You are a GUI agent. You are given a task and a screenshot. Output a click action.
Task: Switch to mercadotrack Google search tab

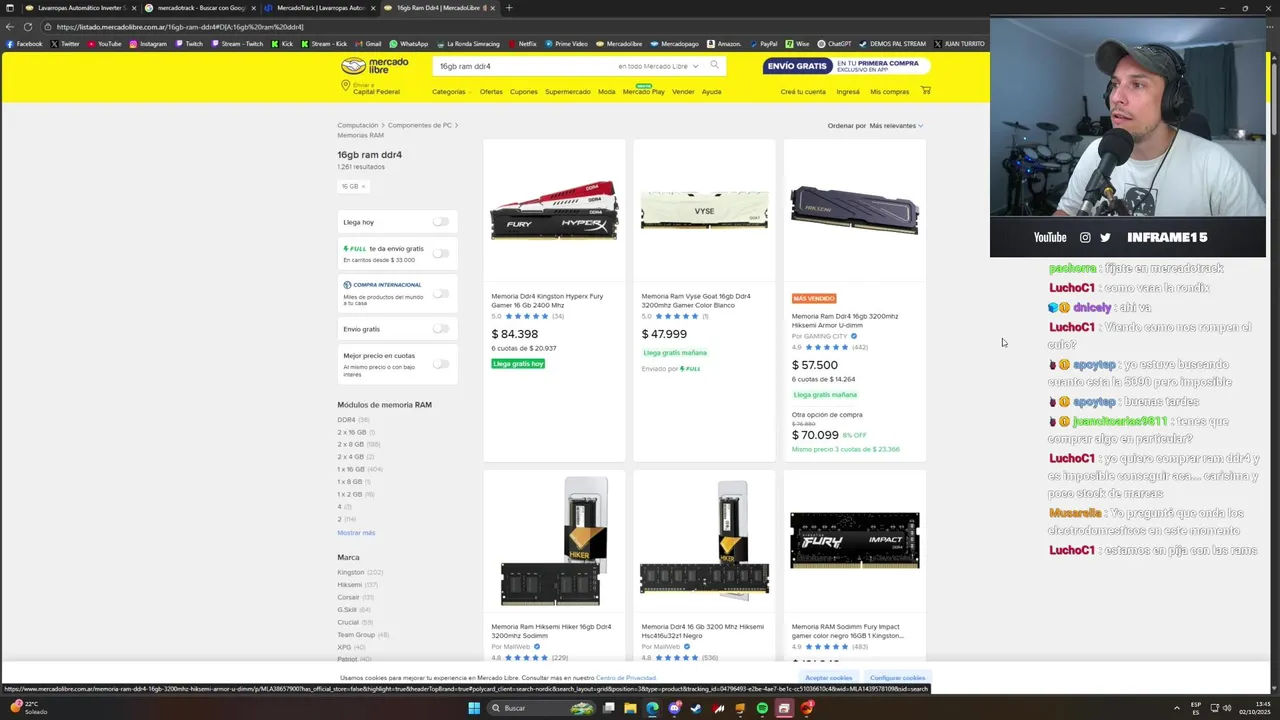(201, 8)
